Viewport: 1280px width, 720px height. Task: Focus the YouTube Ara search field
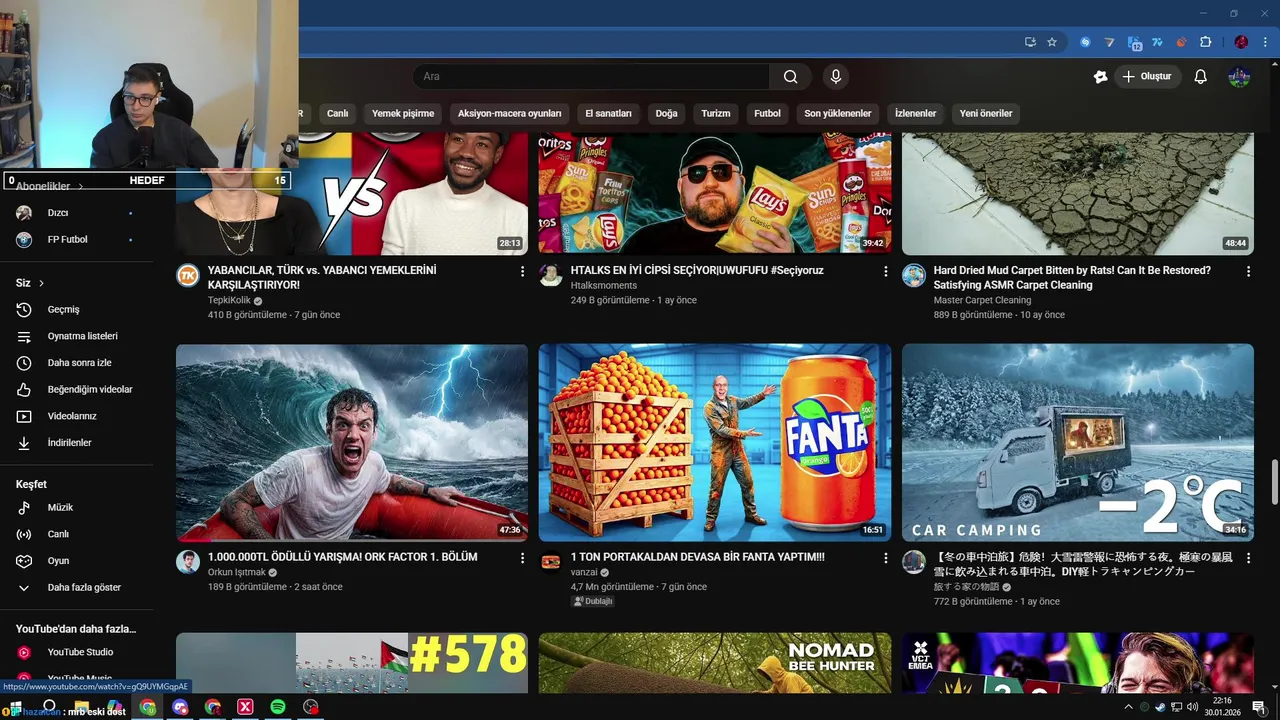tap(591, 77)
